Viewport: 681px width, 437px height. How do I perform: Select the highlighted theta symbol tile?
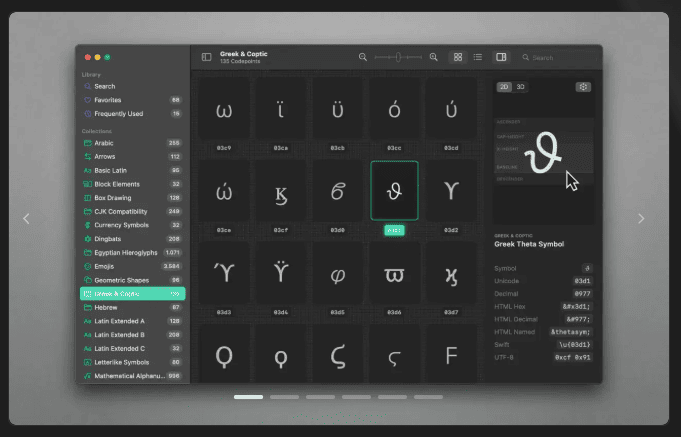point(394,191)
